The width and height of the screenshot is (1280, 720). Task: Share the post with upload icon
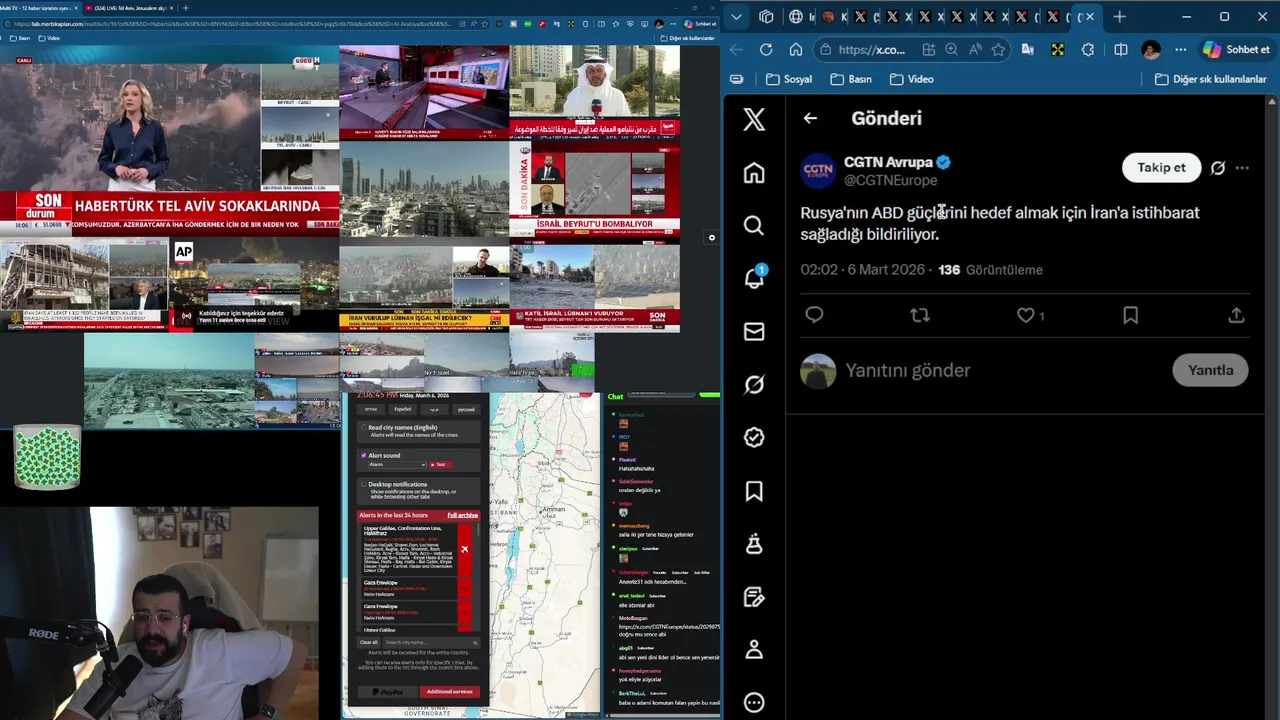click(1236, 315)
